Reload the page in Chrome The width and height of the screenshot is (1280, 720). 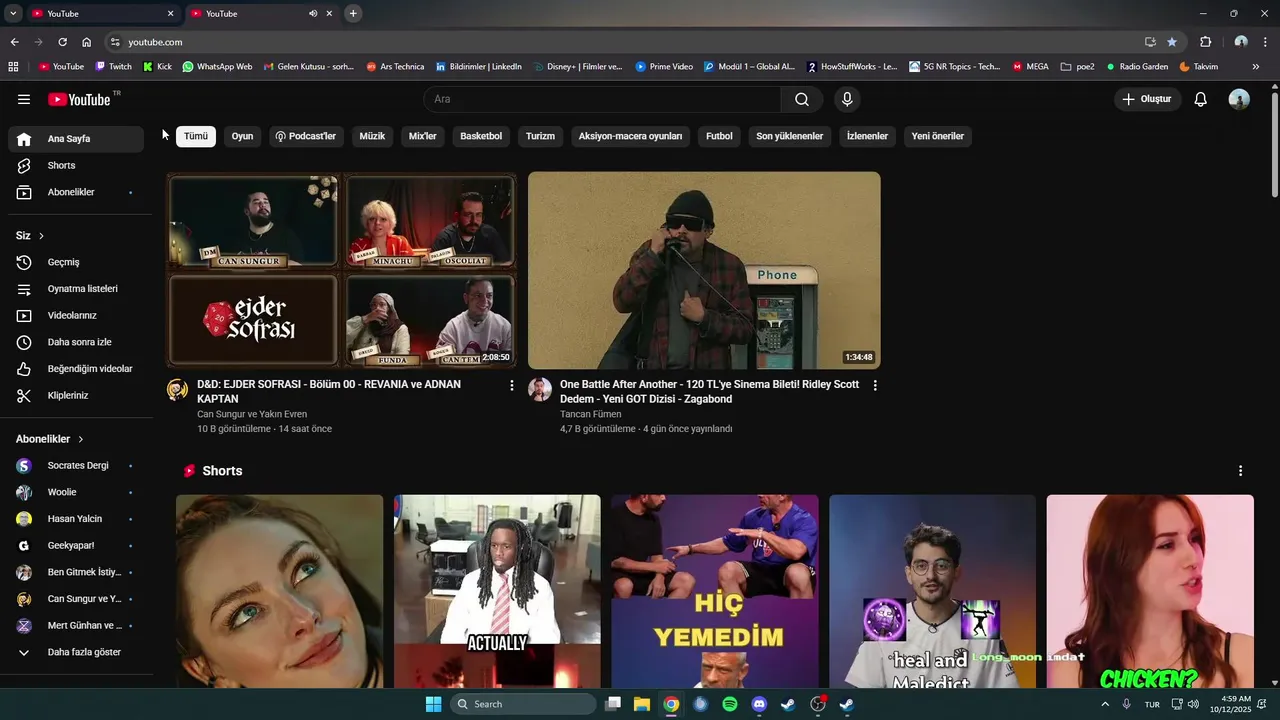(62, 42)
